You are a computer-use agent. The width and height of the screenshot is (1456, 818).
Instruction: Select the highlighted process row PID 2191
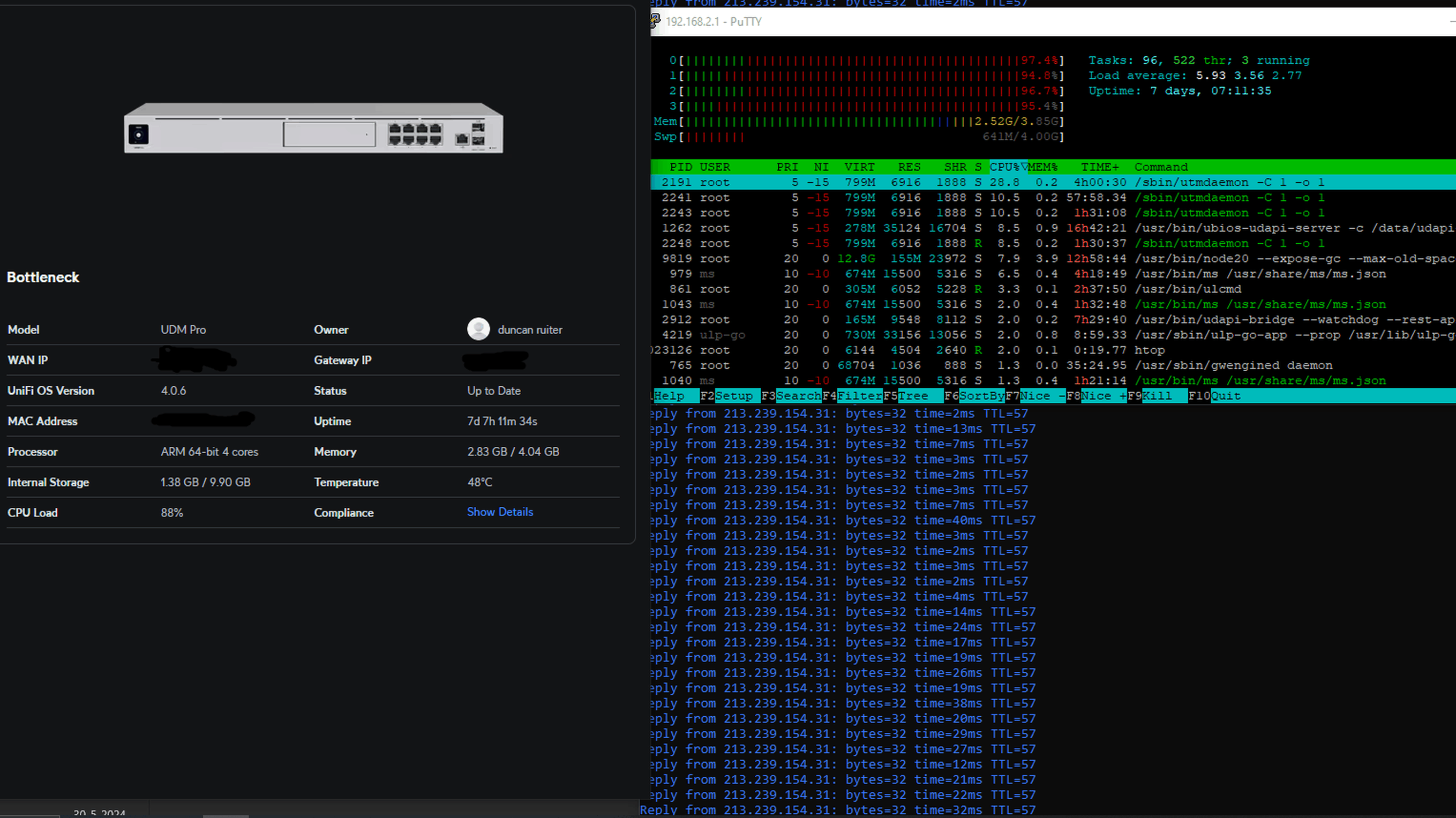click(x=1053, y=182)
